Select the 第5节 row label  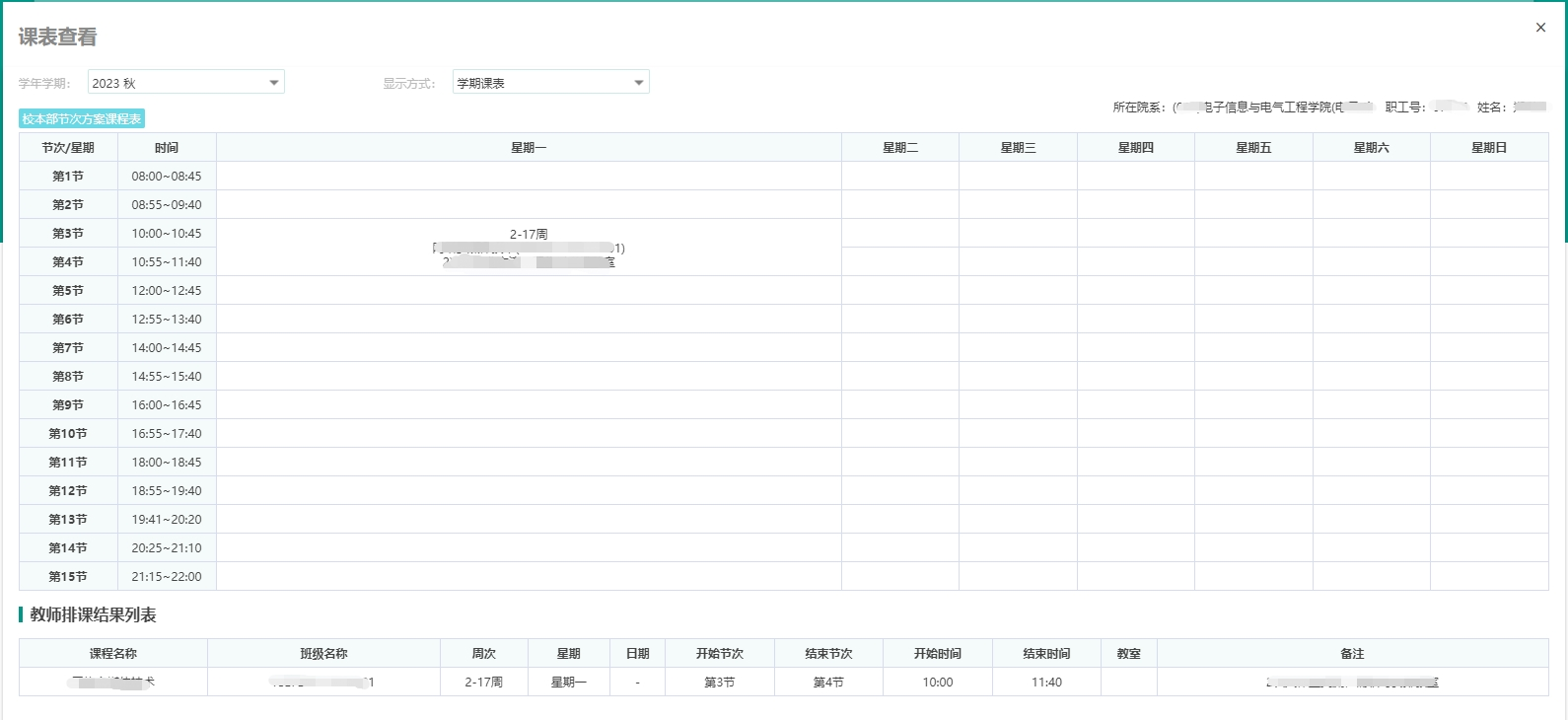[68, 290]
